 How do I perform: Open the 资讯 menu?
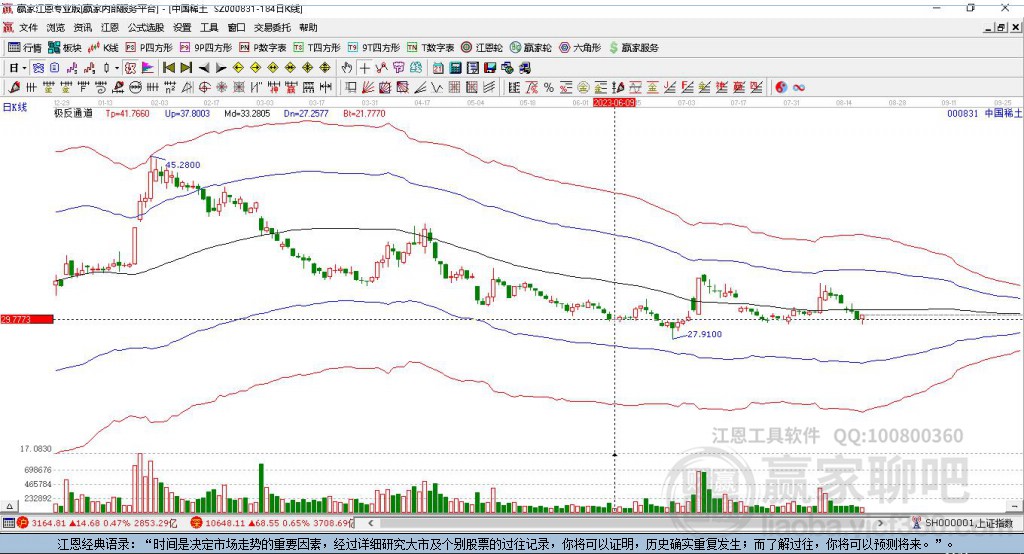point(83,27)
